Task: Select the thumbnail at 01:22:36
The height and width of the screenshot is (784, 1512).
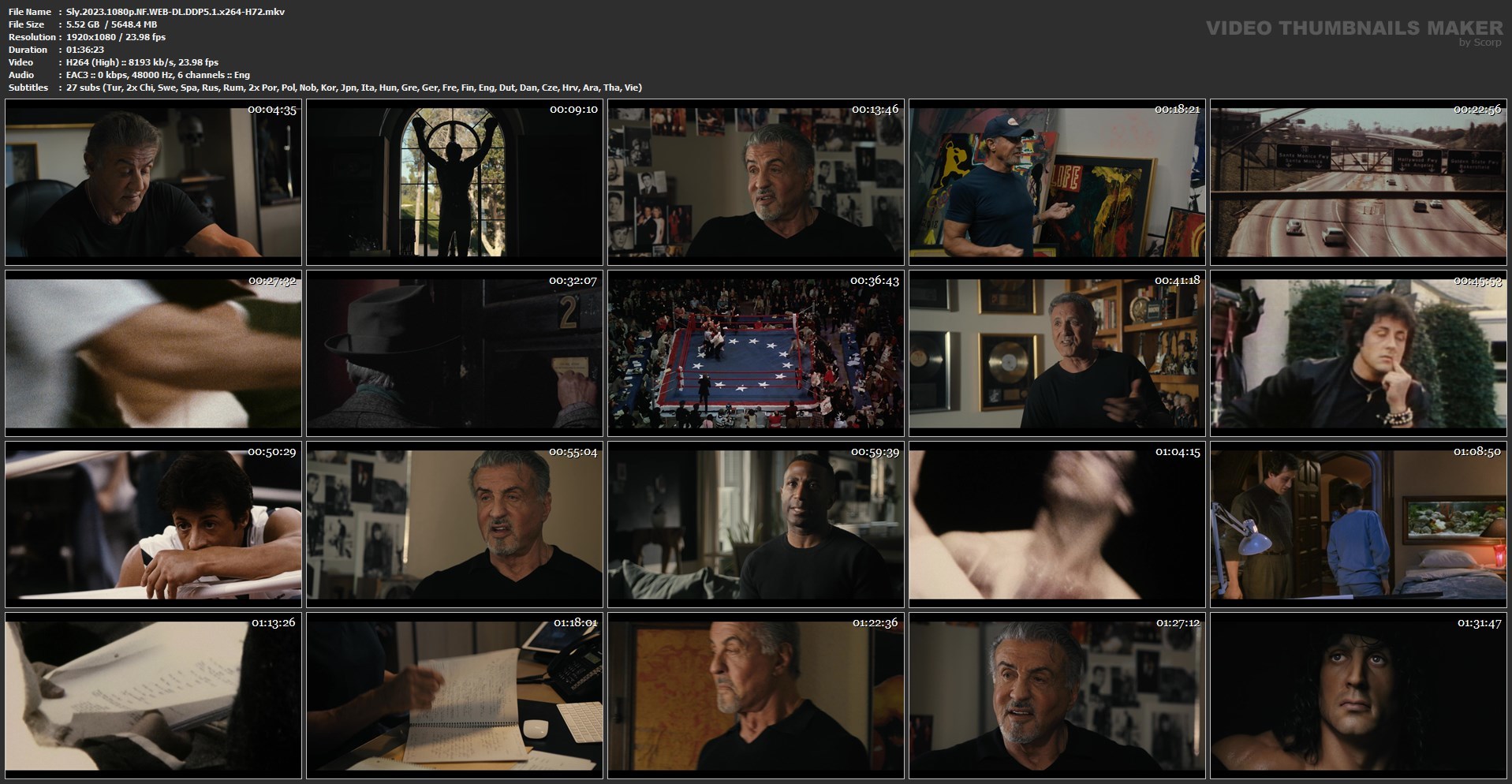Action: pos(756,696)
